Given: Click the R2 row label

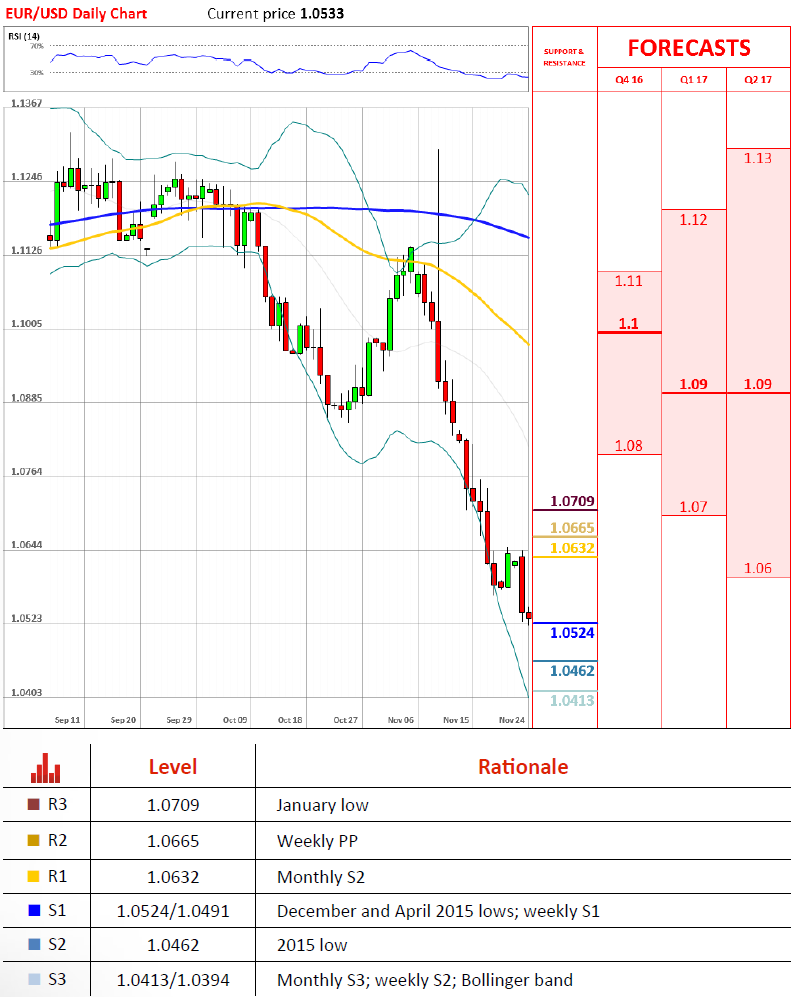Looking at the screenshot, I should pos(57,841).
